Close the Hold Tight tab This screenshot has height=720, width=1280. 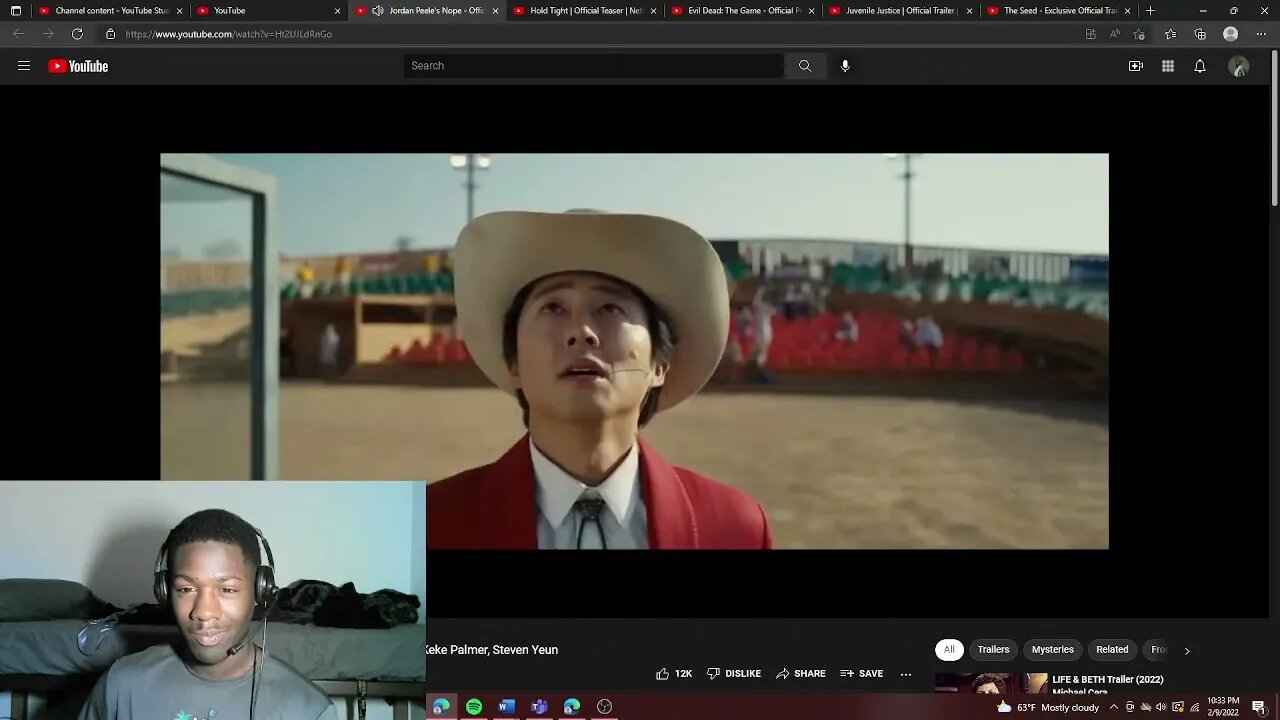653,11
